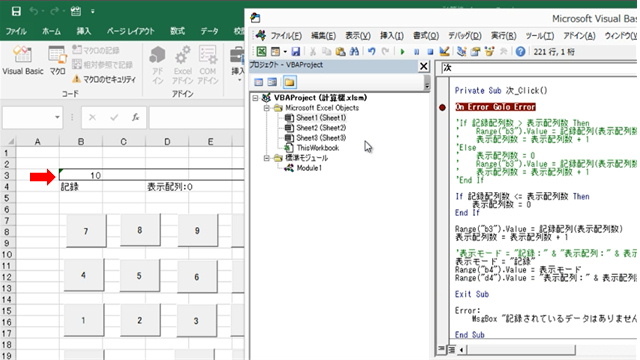Click the Insert UserForm icon in VBA toolbar
This screenshot has height=360, width=640.
(x=276, y=51)
